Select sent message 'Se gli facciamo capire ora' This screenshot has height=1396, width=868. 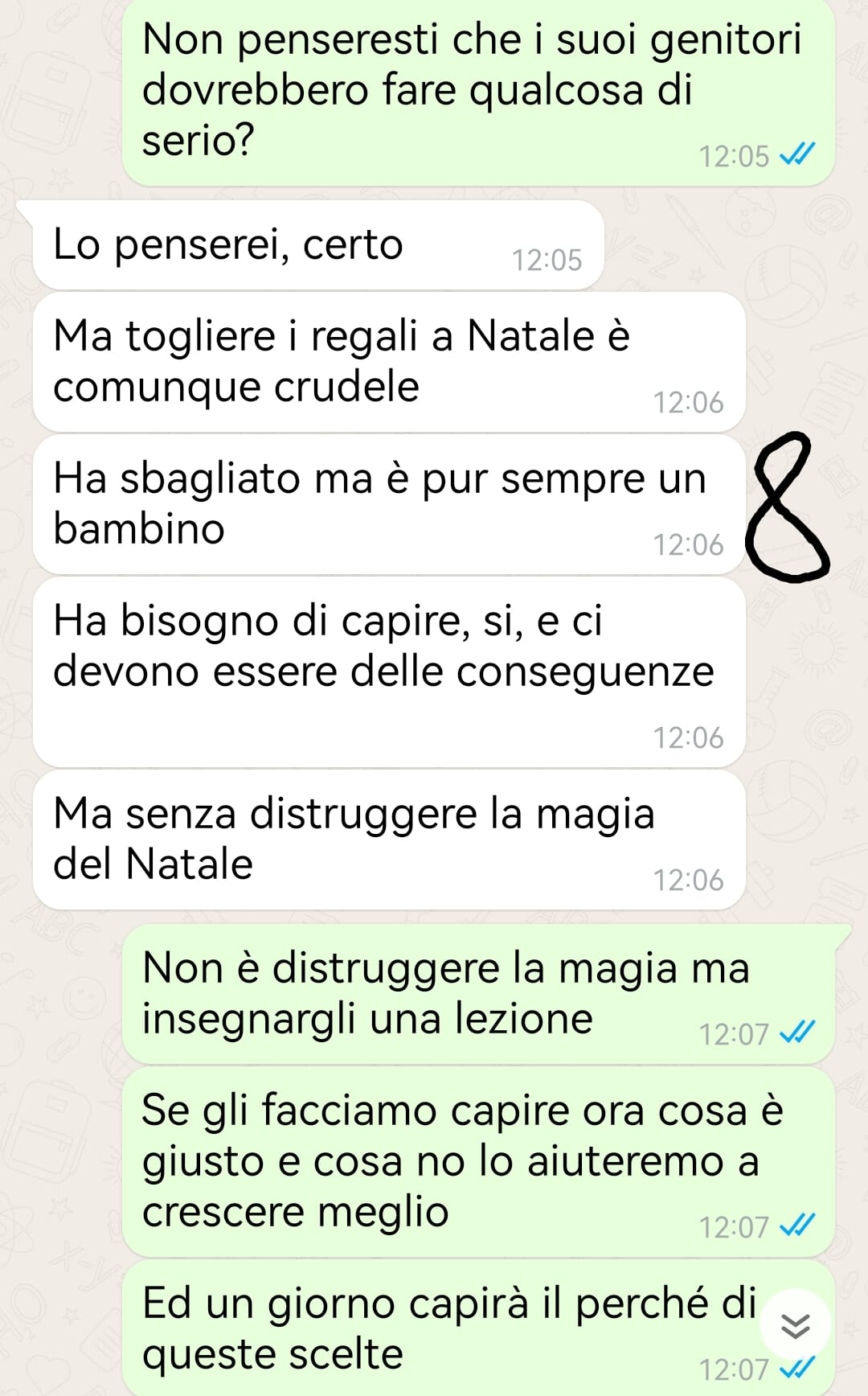[478, 1162]
